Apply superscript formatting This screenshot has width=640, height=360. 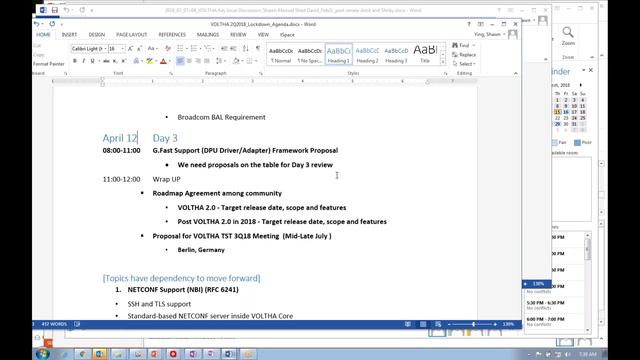point(124,61)
